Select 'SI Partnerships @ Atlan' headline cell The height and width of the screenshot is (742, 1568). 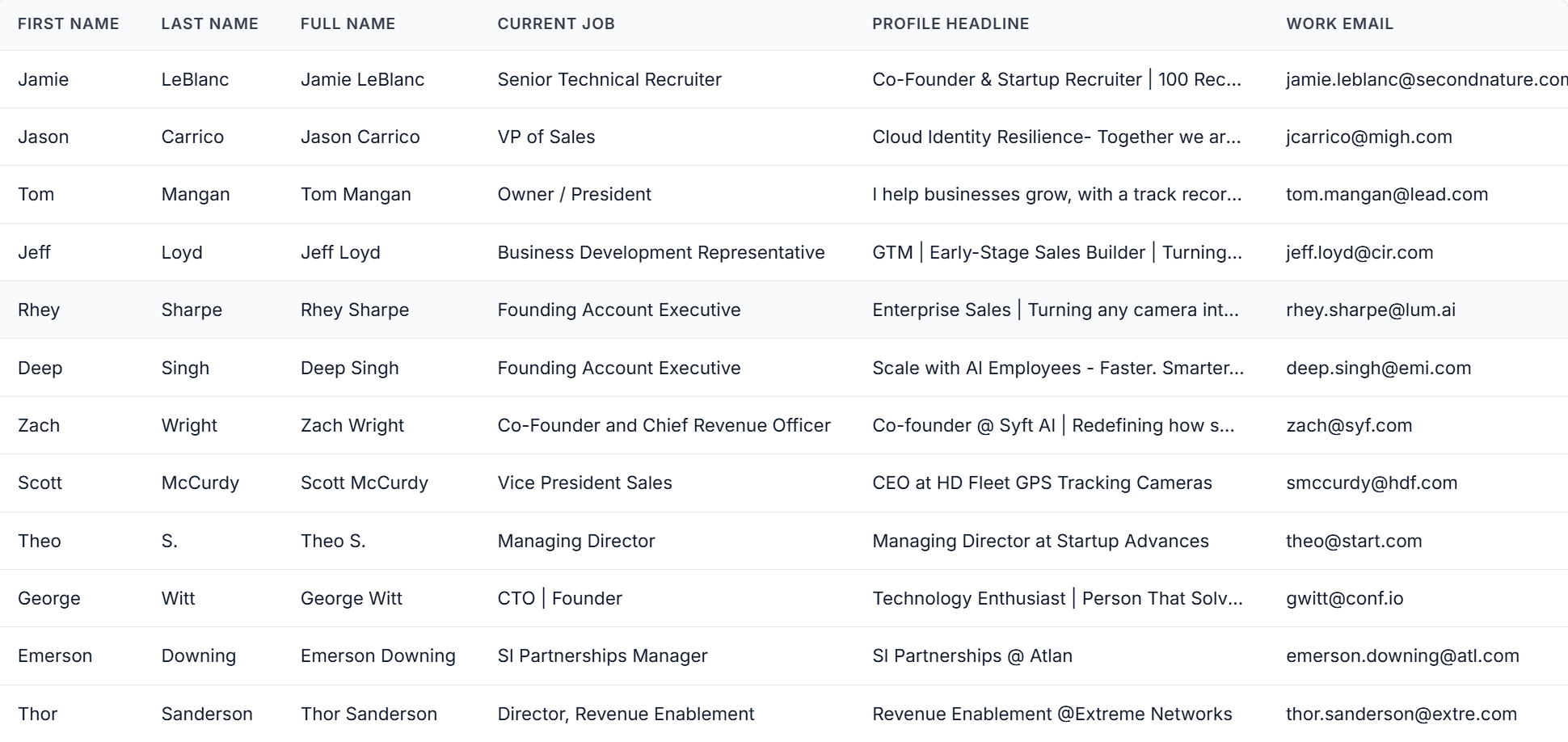(x=972, y=656)
